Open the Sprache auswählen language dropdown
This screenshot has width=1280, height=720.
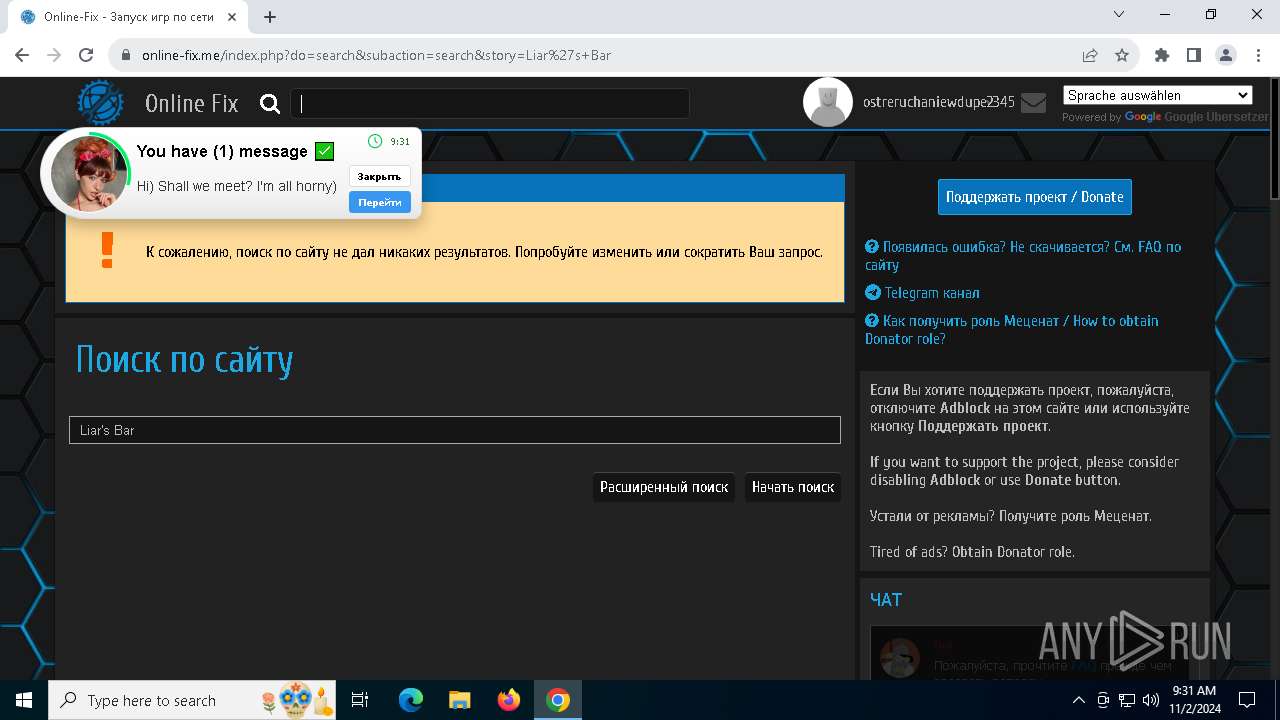(1157, 95)
